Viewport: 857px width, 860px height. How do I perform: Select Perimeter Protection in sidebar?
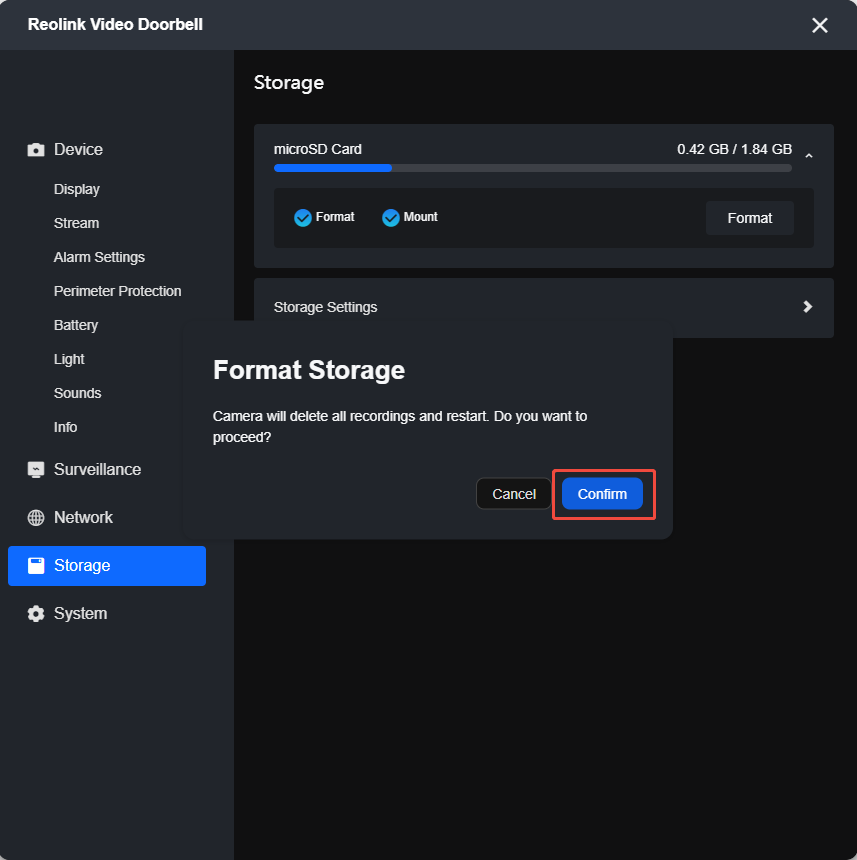(117, 291)
